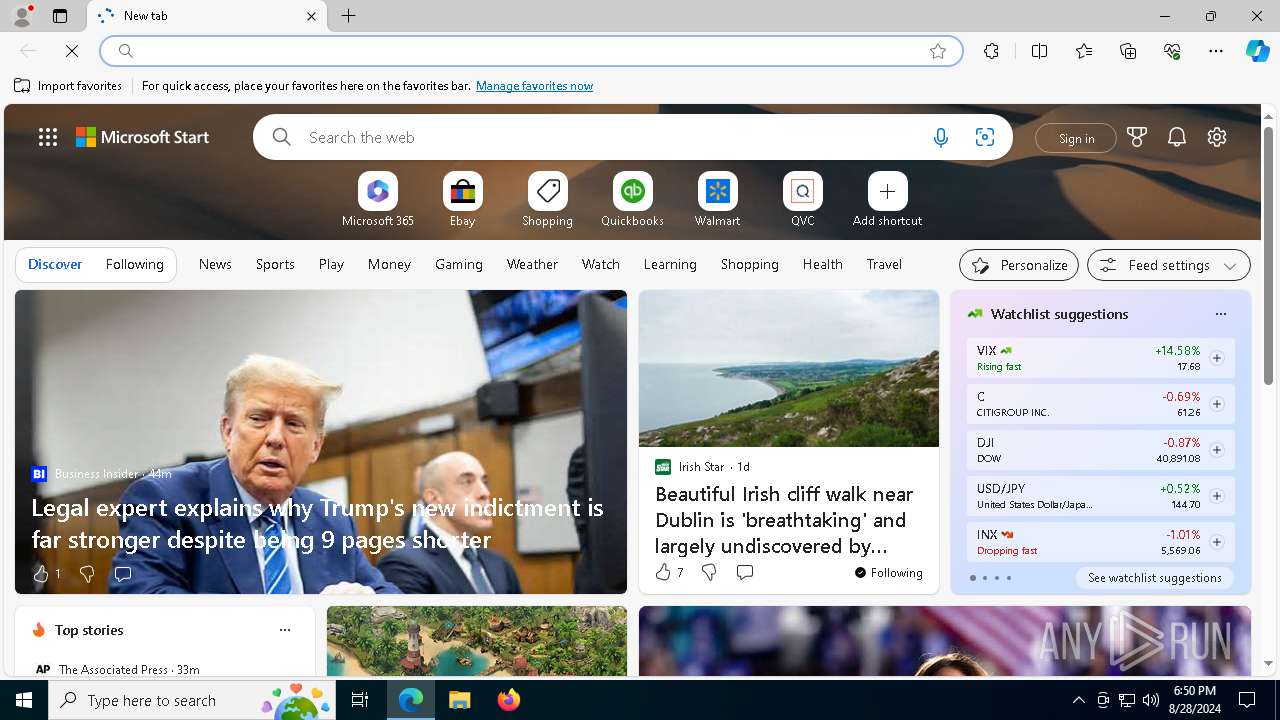Dislike the Irish cliff walk article
The height and width of the screenshot is (720, 1280).
[709, 572]
